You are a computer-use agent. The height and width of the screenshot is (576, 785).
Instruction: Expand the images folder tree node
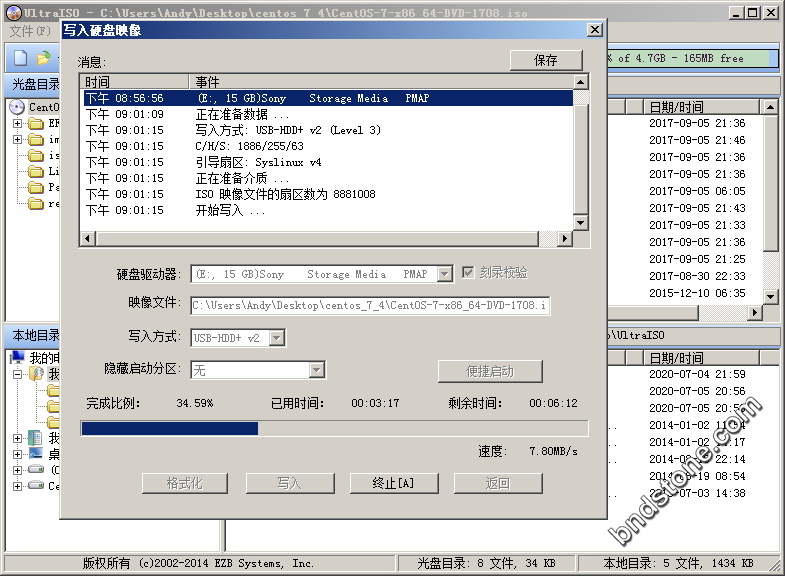click(x=18, y=139)
